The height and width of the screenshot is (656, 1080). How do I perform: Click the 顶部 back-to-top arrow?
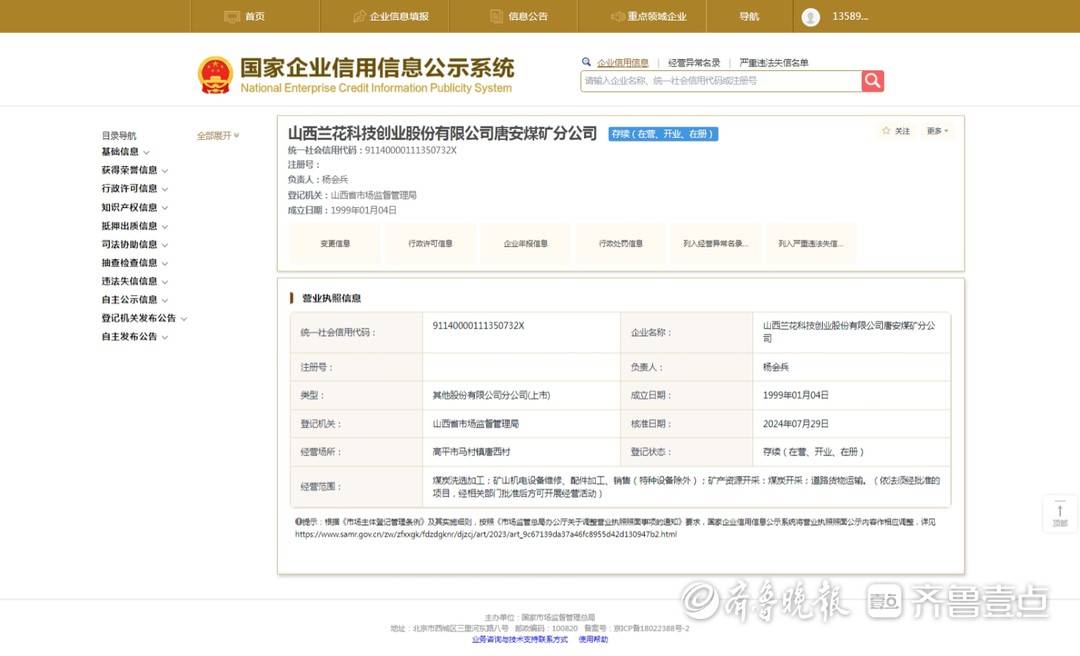pos(1060,513)
